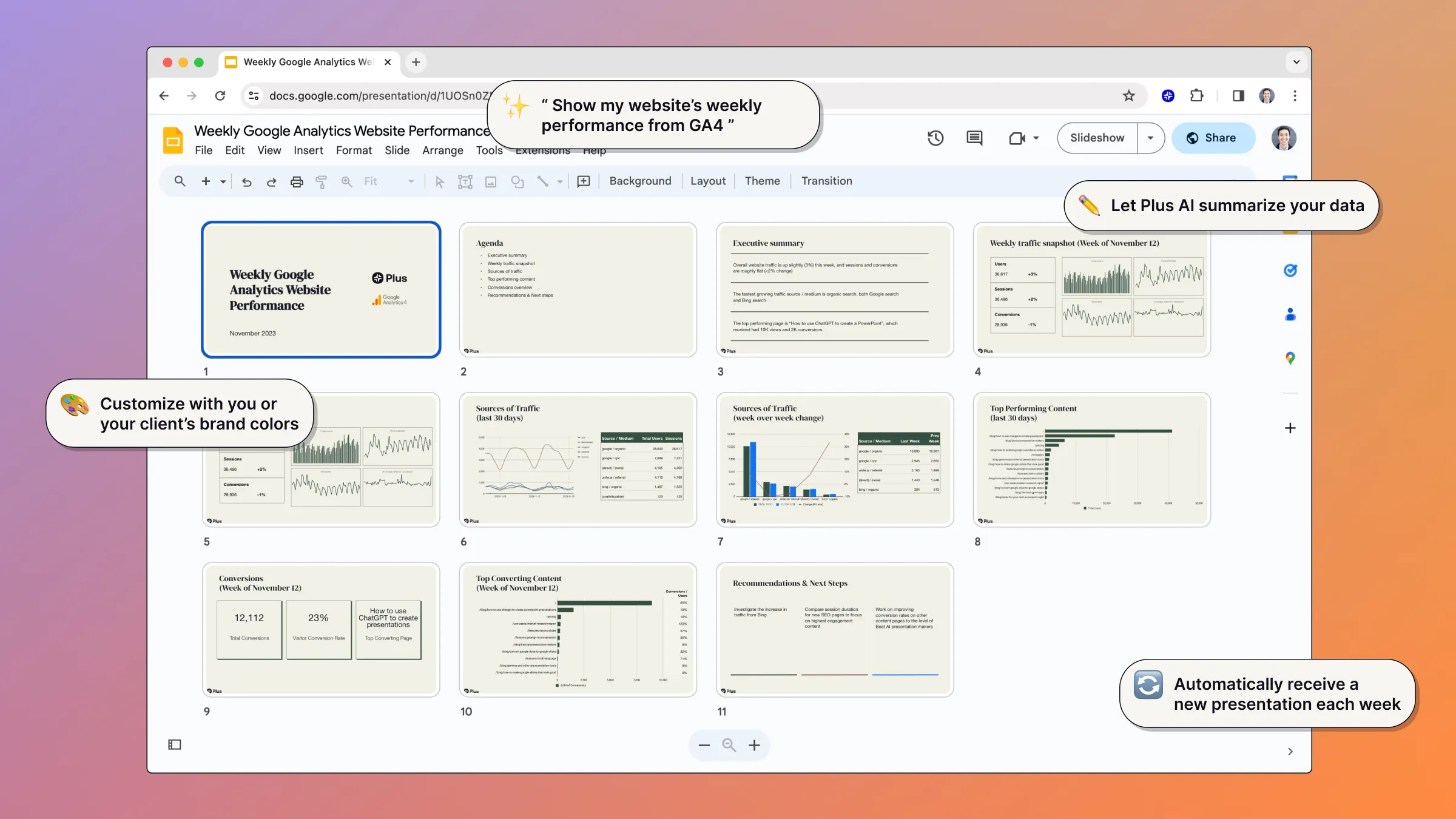Toggle the filmstrip view icon
1456x819 pixels.
click(175, 744)
